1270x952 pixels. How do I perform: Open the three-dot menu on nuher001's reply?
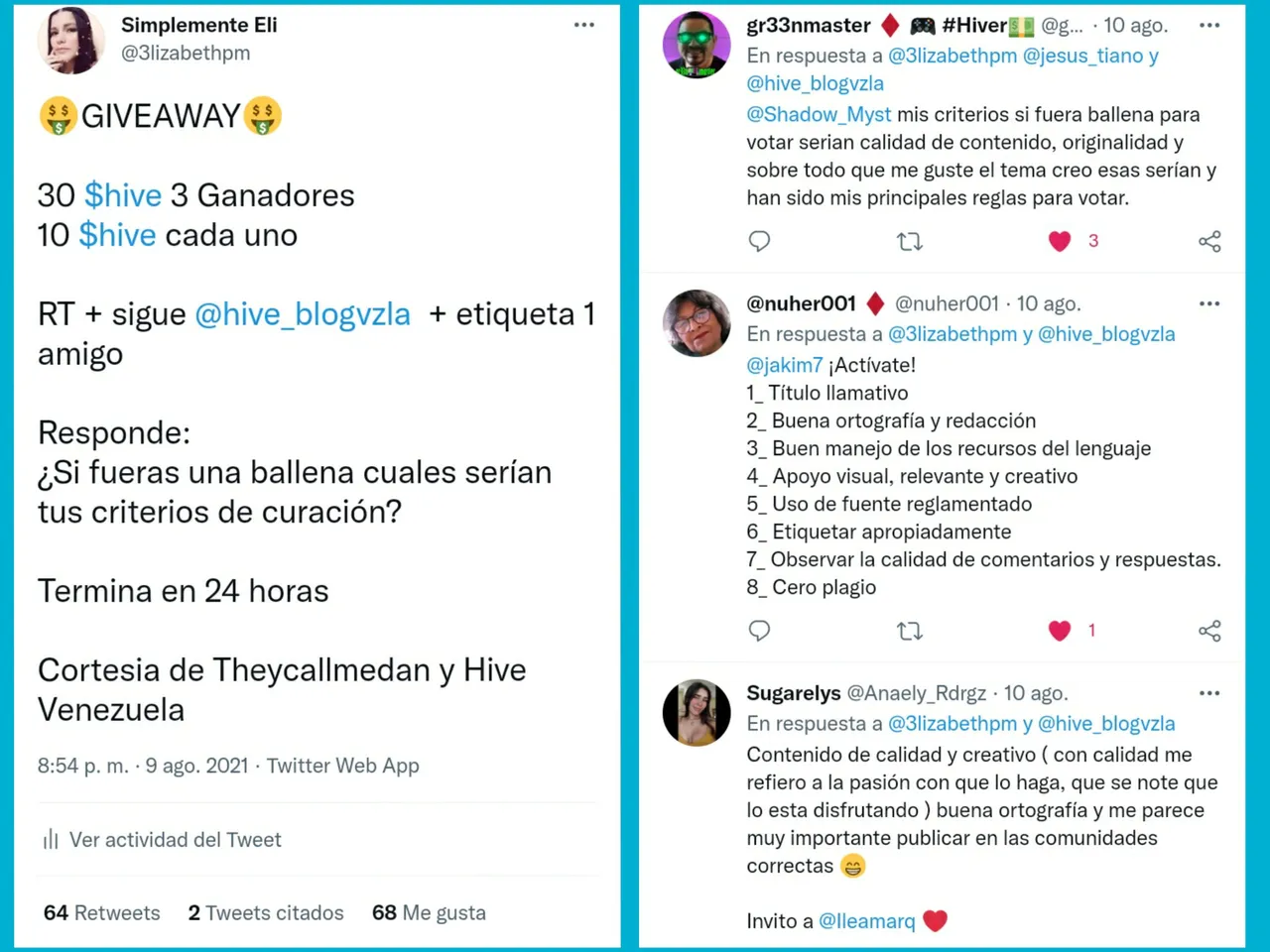(x=1209, y=303)
